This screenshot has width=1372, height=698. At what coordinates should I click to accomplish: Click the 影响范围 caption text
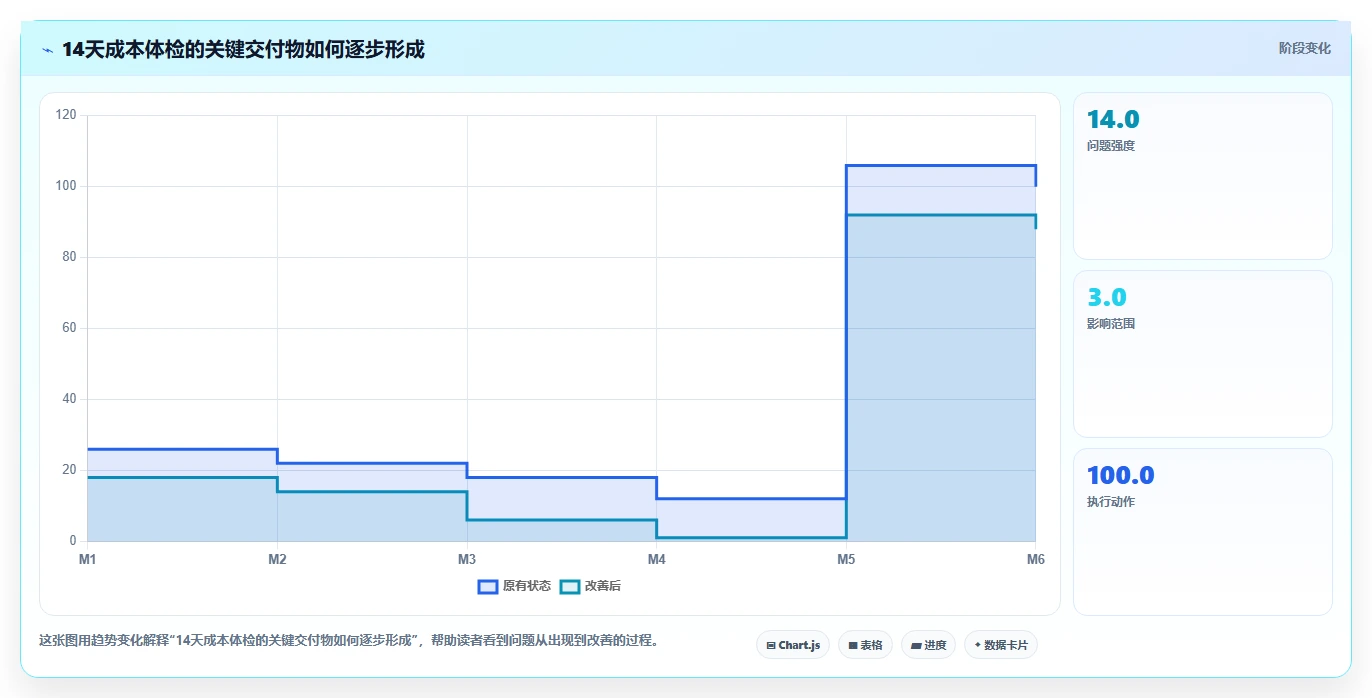(1111, 324)
